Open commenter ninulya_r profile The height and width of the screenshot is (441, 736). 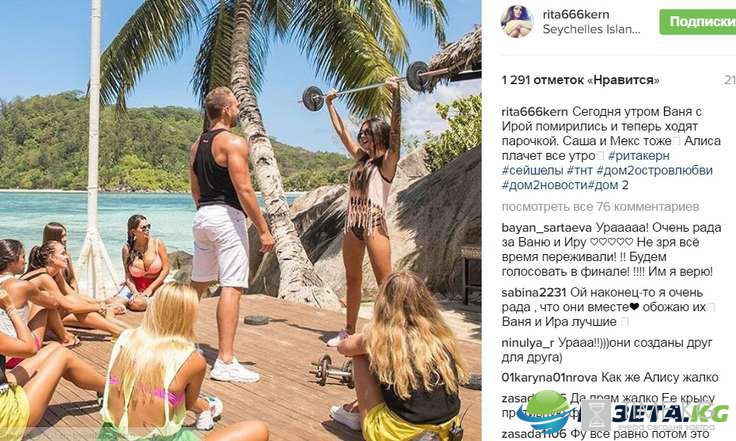(528, 343)
